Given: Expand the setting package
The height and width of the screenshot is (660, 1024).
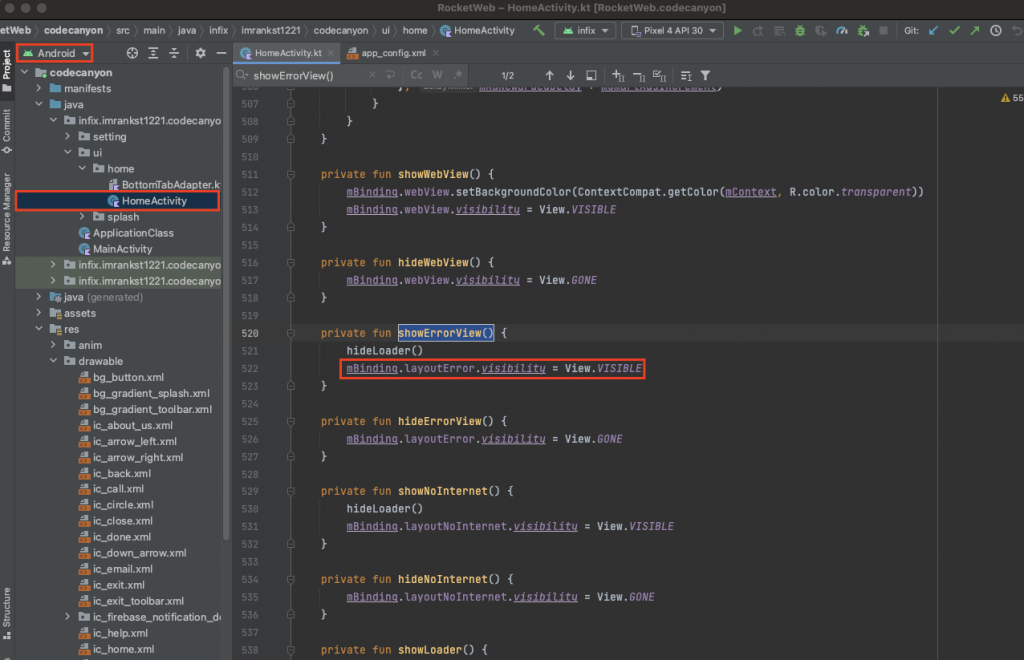Looking at the screenshot, I should [x=68, y=136].
